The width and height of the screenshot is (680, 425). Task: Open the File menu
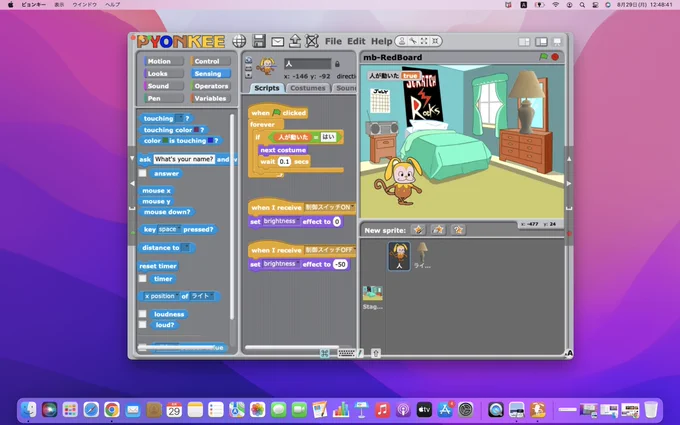click(333, 41)
